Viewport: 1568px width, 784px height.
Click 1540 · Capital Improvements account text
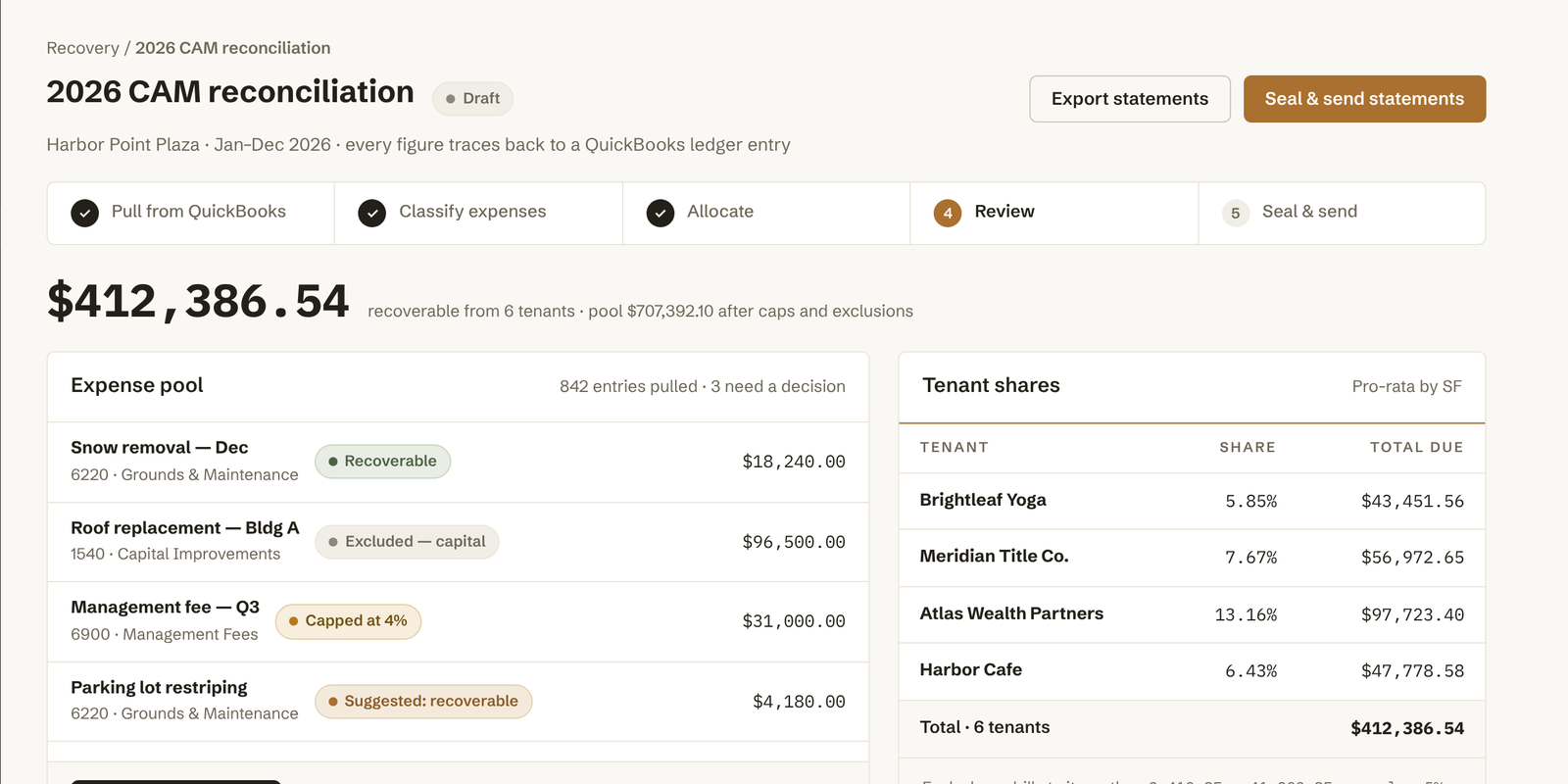(x=175, y=554)
